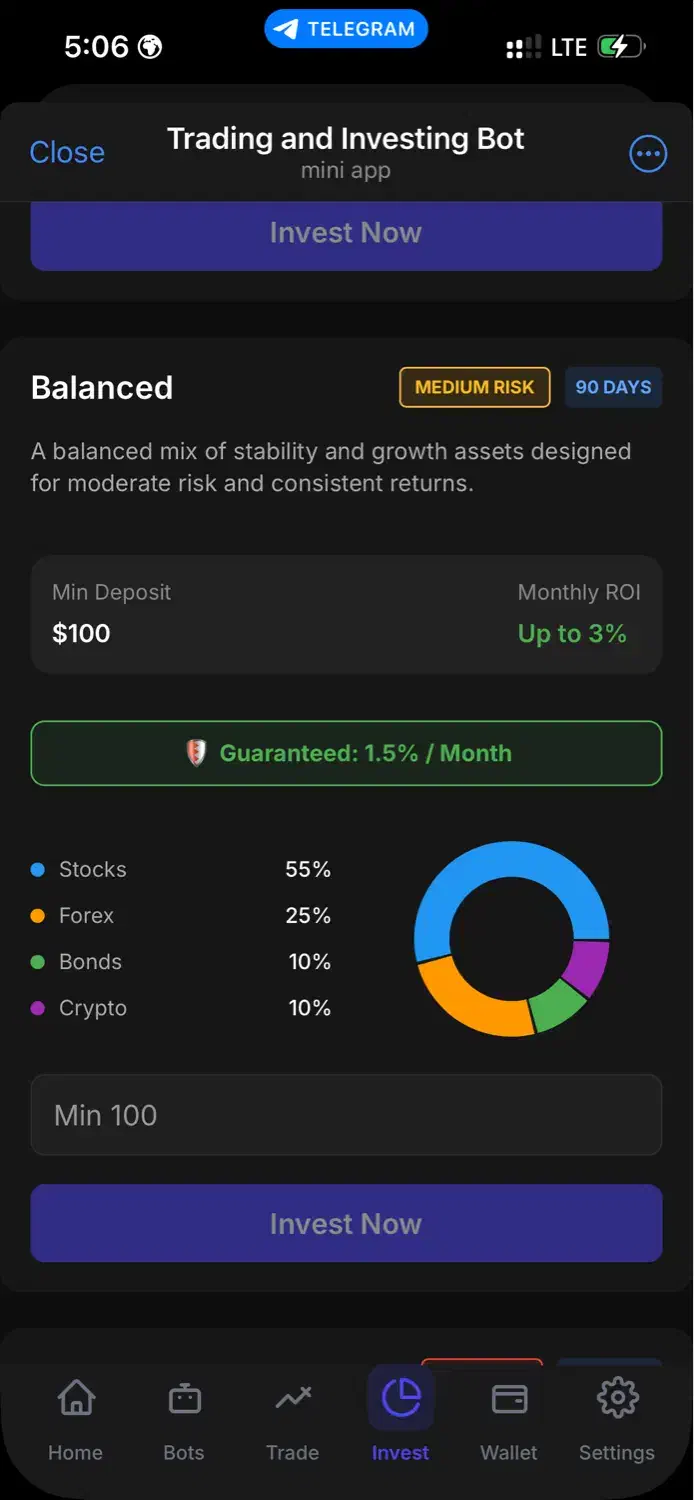Tap the MEDIUM RISK badge
694x1500 pixels.
click(x=475, y=387)
